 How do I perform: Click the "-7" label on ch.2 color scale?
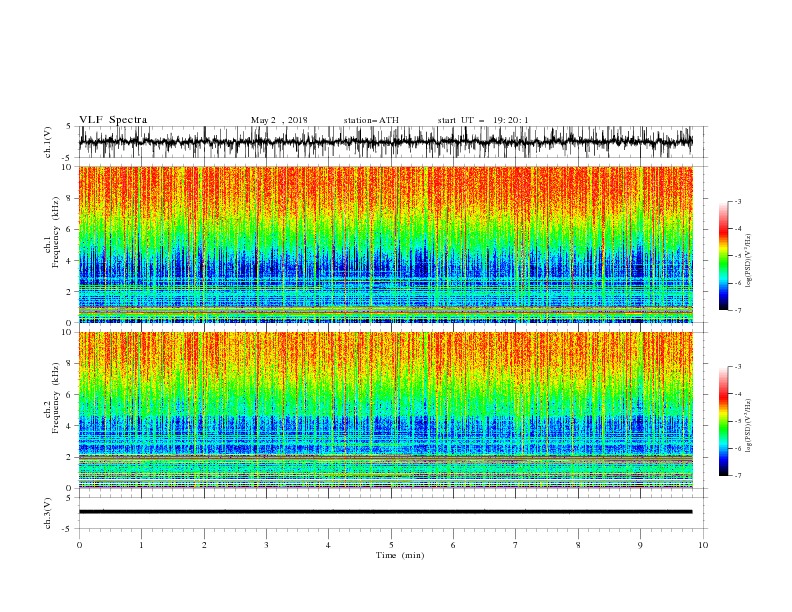coord(737,476)
